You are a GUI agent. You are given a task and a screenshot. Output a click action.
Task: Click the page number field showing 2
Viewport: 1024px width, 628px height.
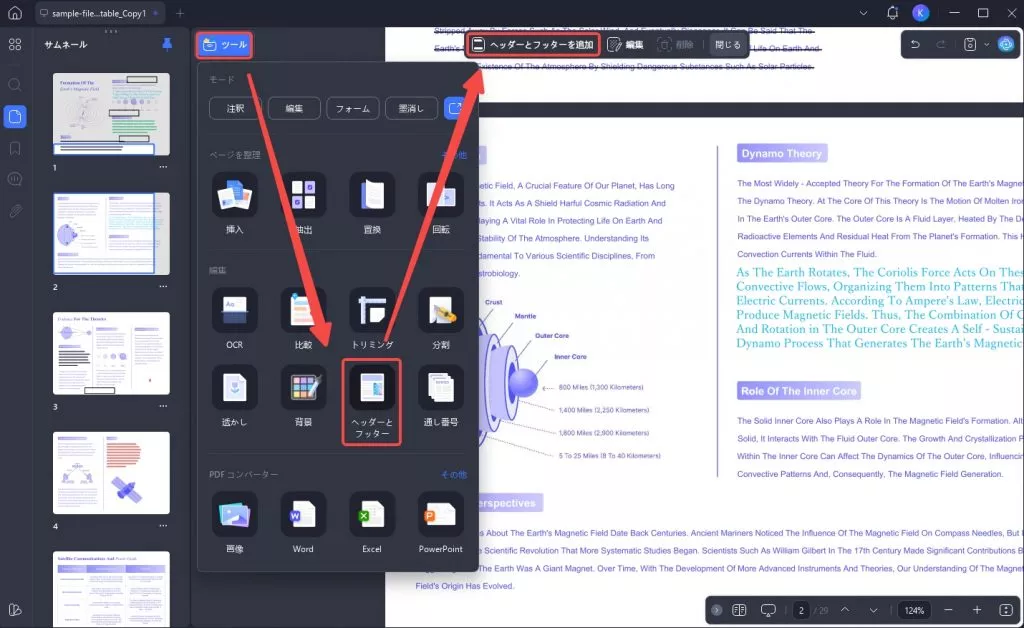(x=801, y=610)
